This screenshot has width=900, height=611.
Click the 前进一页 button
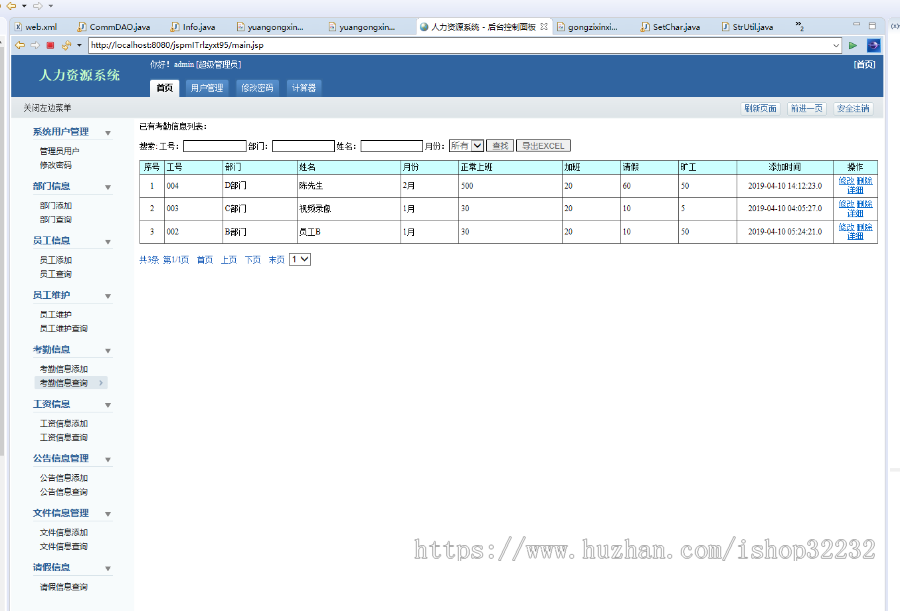pyautogui.click(x=806, y=108)
